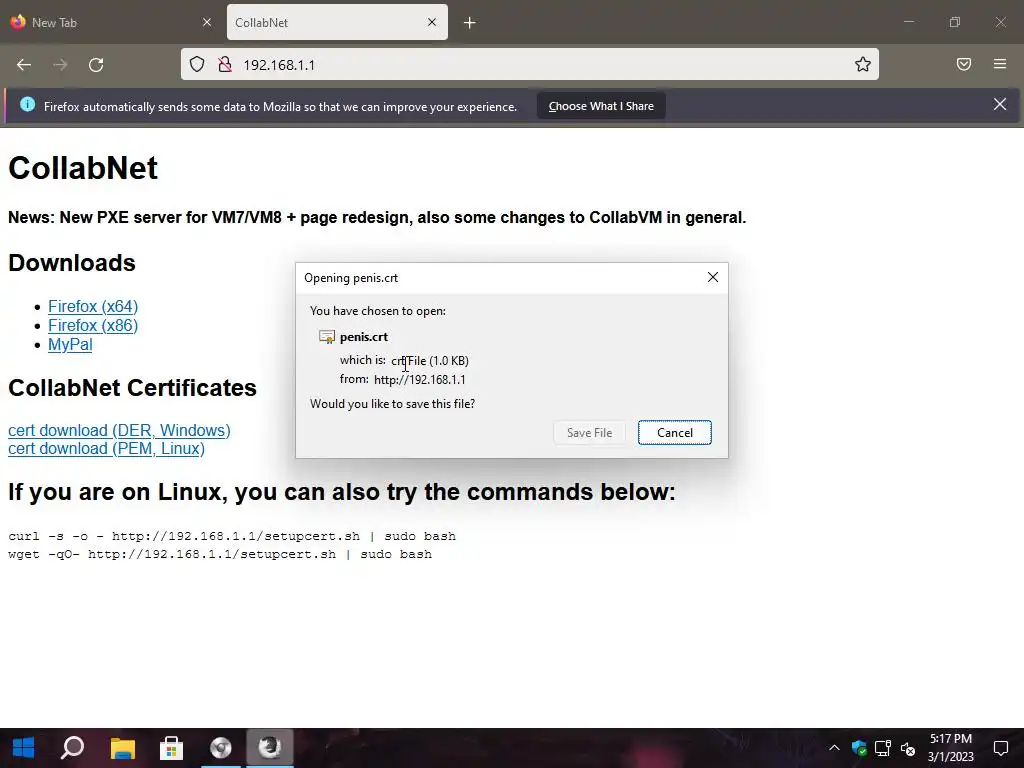The height and width of the screenshot is (768, 1024).
Task: Close the New Tab tab
Action: click(207, 22)
